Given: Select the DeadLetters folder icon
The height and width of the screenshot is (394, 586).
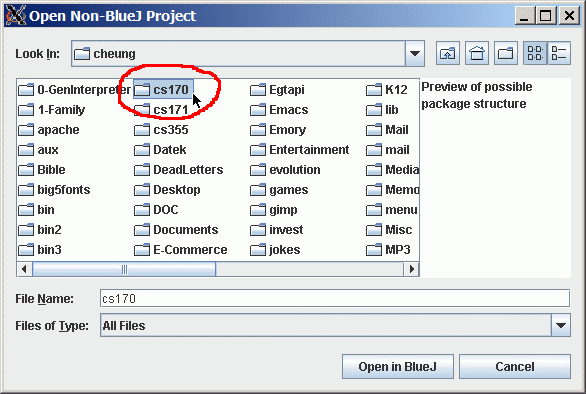Looking at the screenshot, I should click(x=142, y=170).
